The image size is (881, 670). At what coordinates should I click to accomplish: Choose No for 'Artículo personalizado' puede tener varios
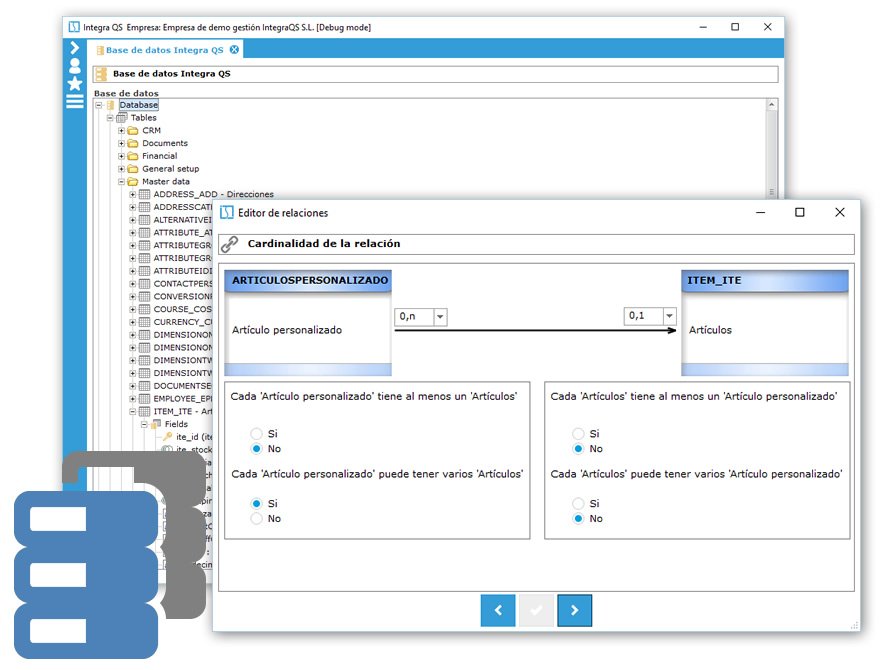coord(257,519)
